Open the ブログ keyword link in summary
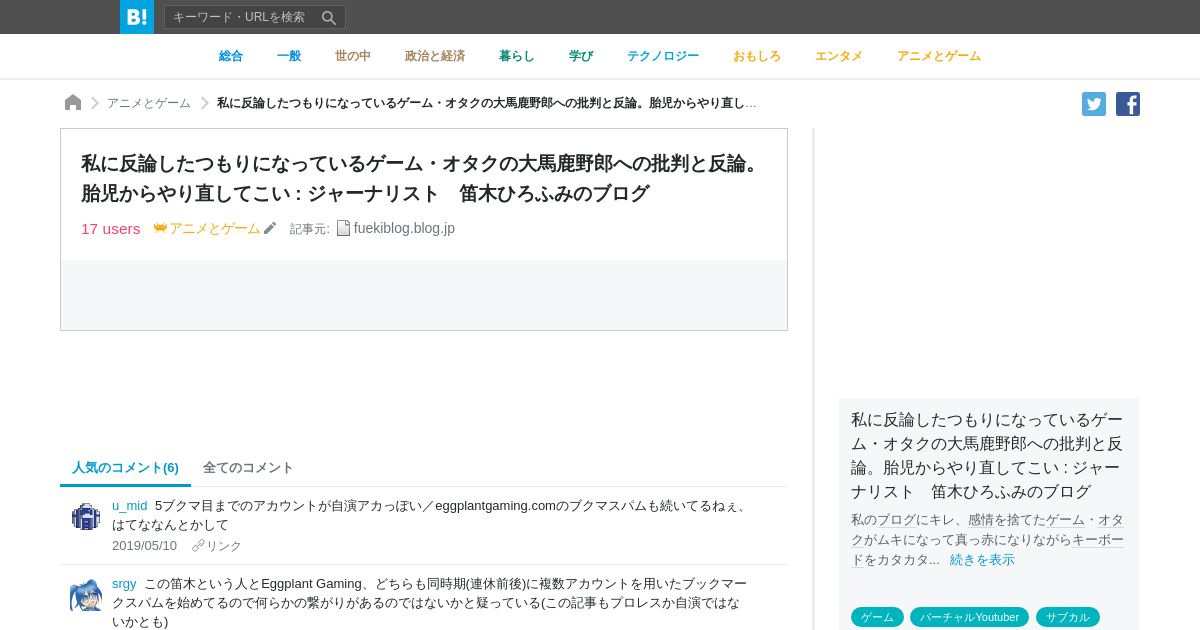The image size is (1200, 630). click(896, 520)
